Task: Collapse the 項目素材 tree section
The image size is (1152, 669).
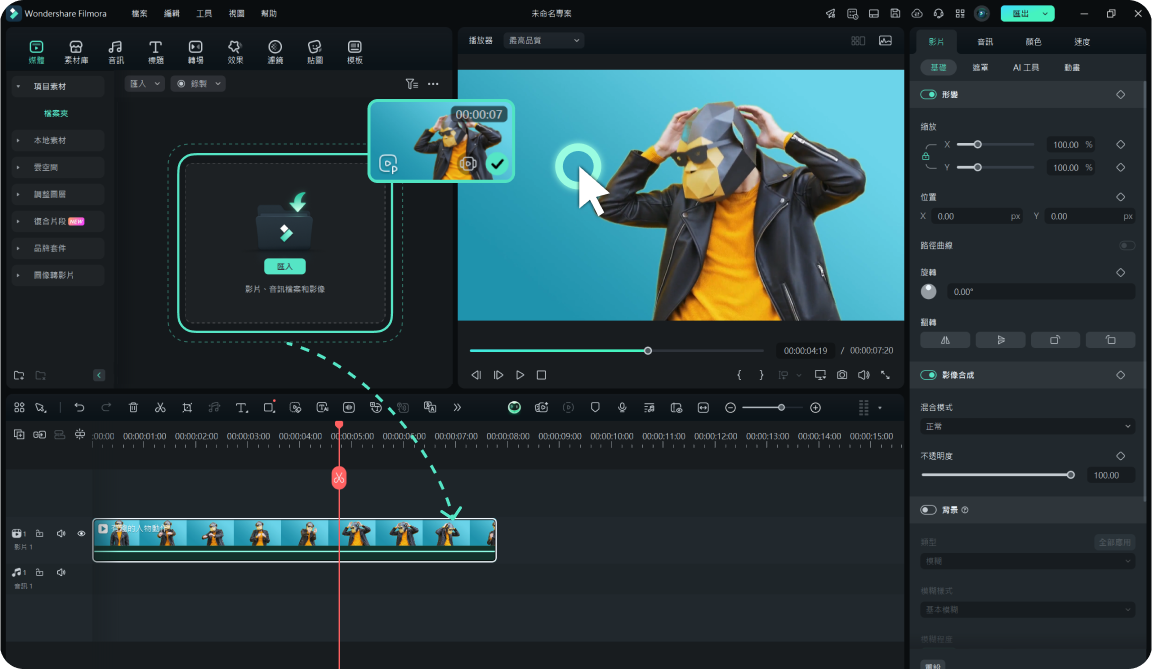Action: point(18,87)
